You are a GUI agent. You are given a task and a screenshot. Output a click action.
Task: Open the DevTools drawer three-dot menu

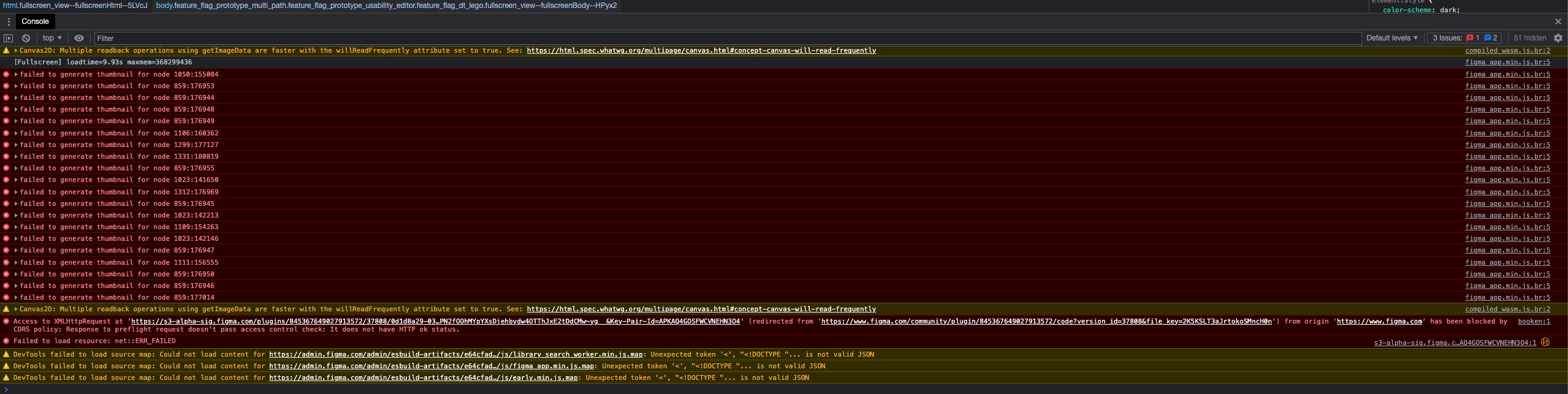(x=9, y=21)
